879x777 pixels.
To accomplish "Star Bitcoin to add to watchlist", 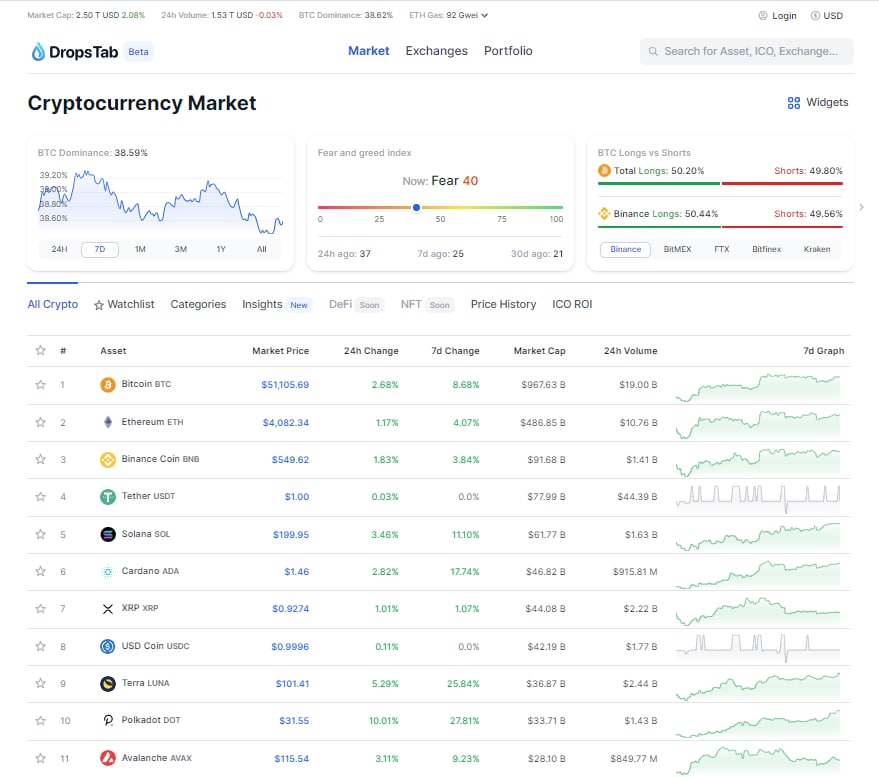I will point(40,385).
